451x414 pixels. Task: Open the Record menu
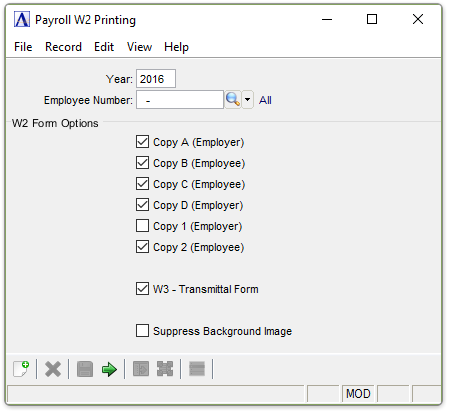[63, 47]
